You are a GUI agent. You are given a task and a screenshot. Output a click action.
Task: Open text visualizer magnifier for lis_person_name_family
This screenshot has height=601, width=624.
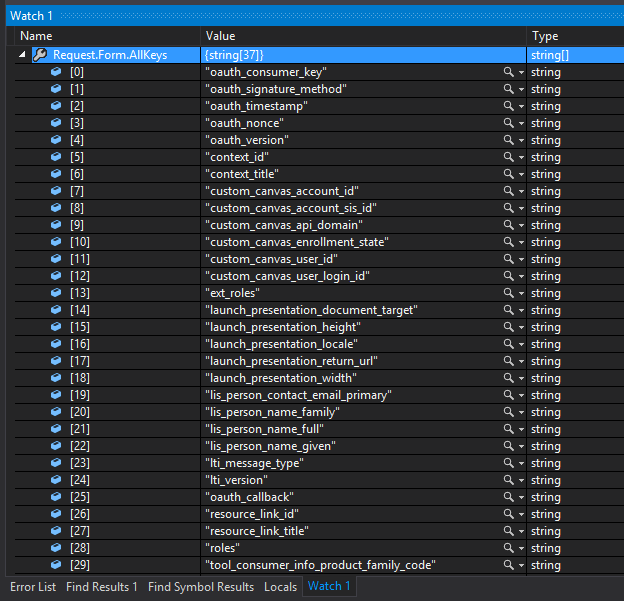508,412
